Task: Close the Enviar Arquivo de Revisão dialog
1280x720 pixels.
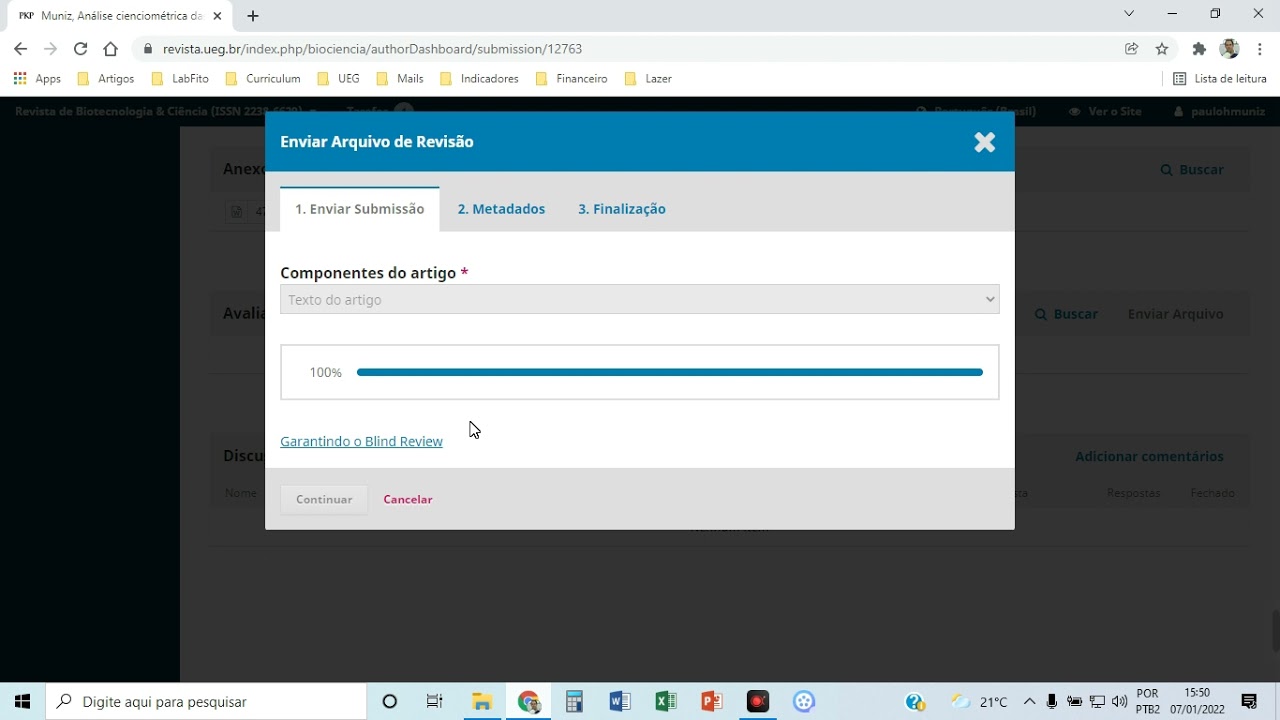Action: coord(985,142)
